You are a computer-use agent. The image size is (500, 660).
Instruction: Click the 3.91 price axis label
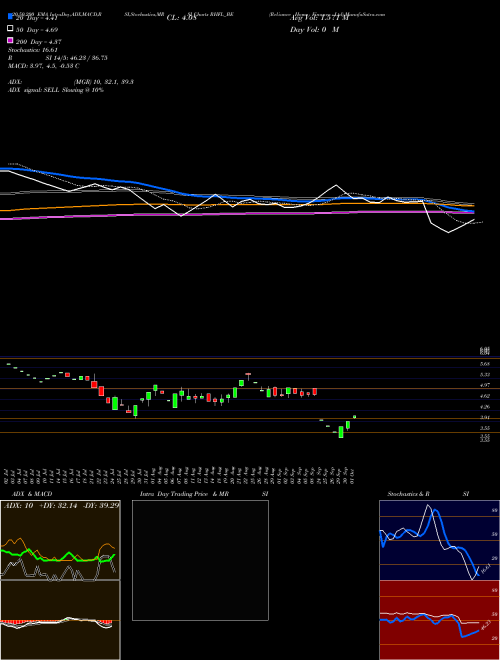[x=485, y=417]
